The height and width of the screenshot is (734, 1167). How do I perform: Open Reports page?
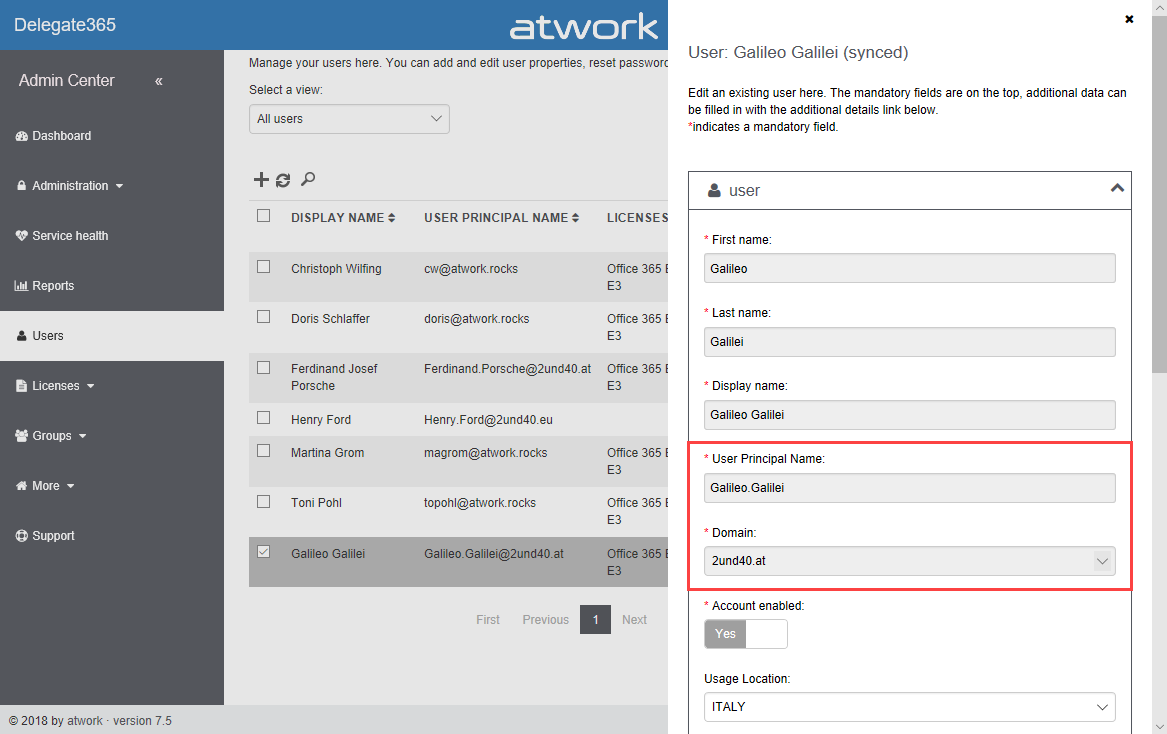click(x=44, y=285)
